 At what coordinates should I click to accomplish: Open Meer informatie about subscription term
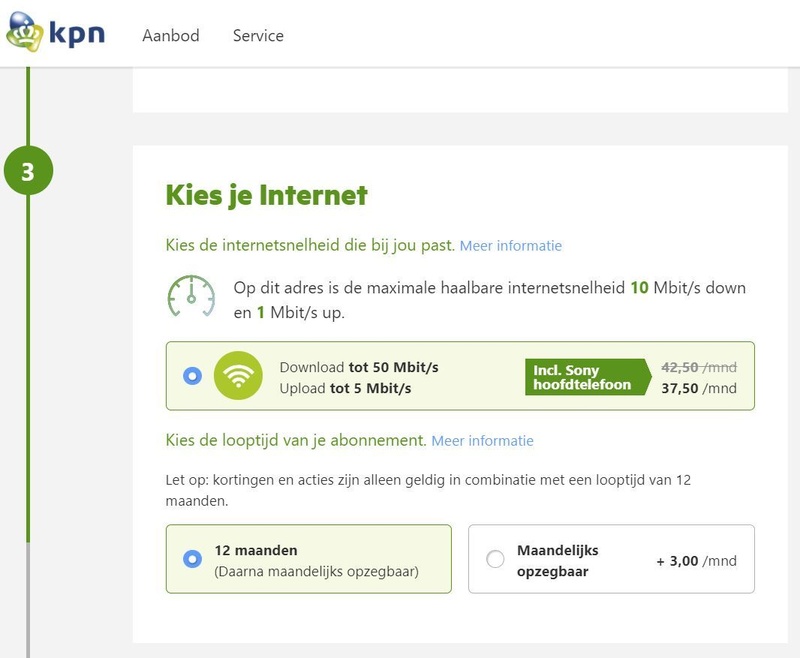point(482,441)
